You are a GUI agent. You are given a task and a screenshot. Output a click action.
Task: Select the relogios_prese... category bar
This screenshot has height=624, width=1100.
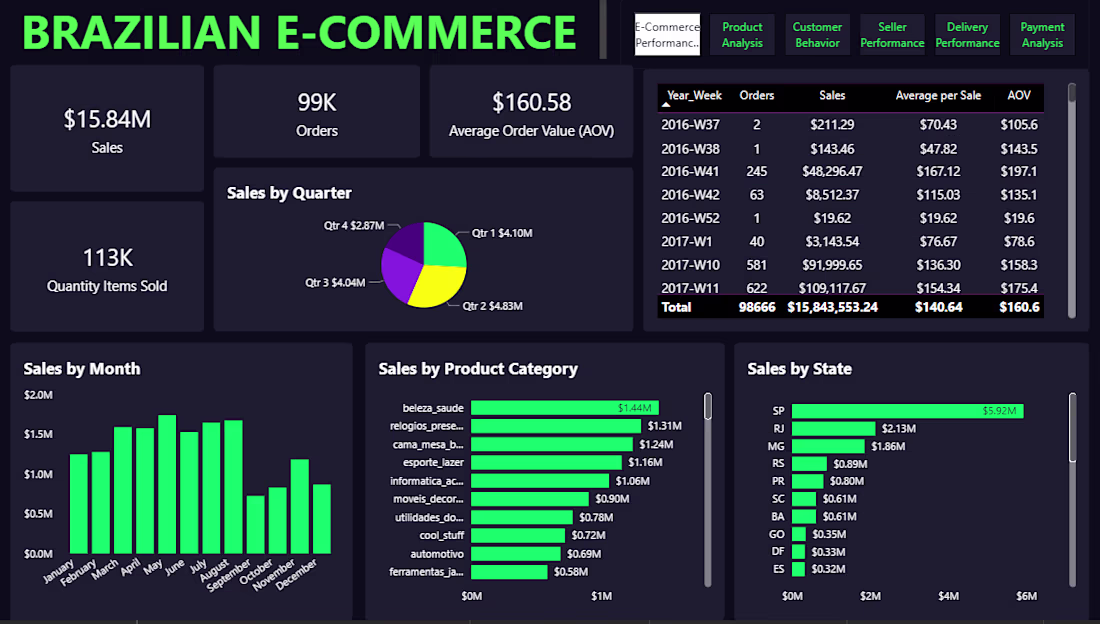(x=556, y=426)
